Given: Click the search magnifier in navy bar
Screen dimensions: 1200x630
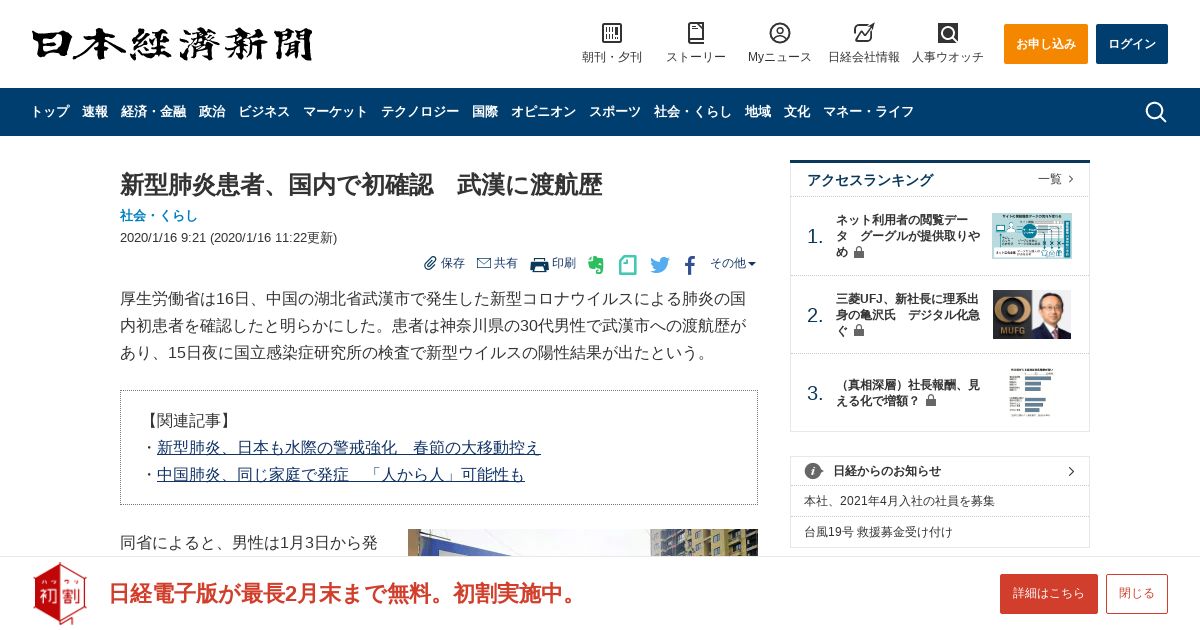Looking at the screenshot, I should (1156, 112).
